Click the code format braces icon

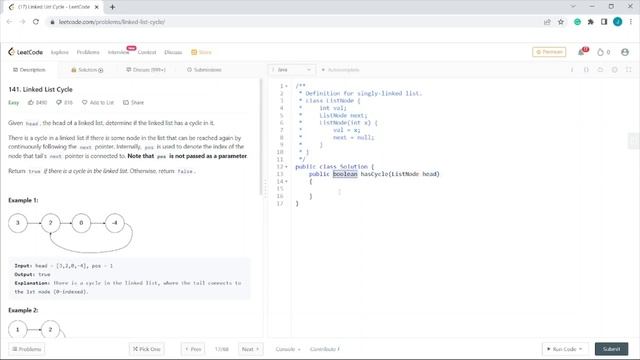click(x=586, y=70)
